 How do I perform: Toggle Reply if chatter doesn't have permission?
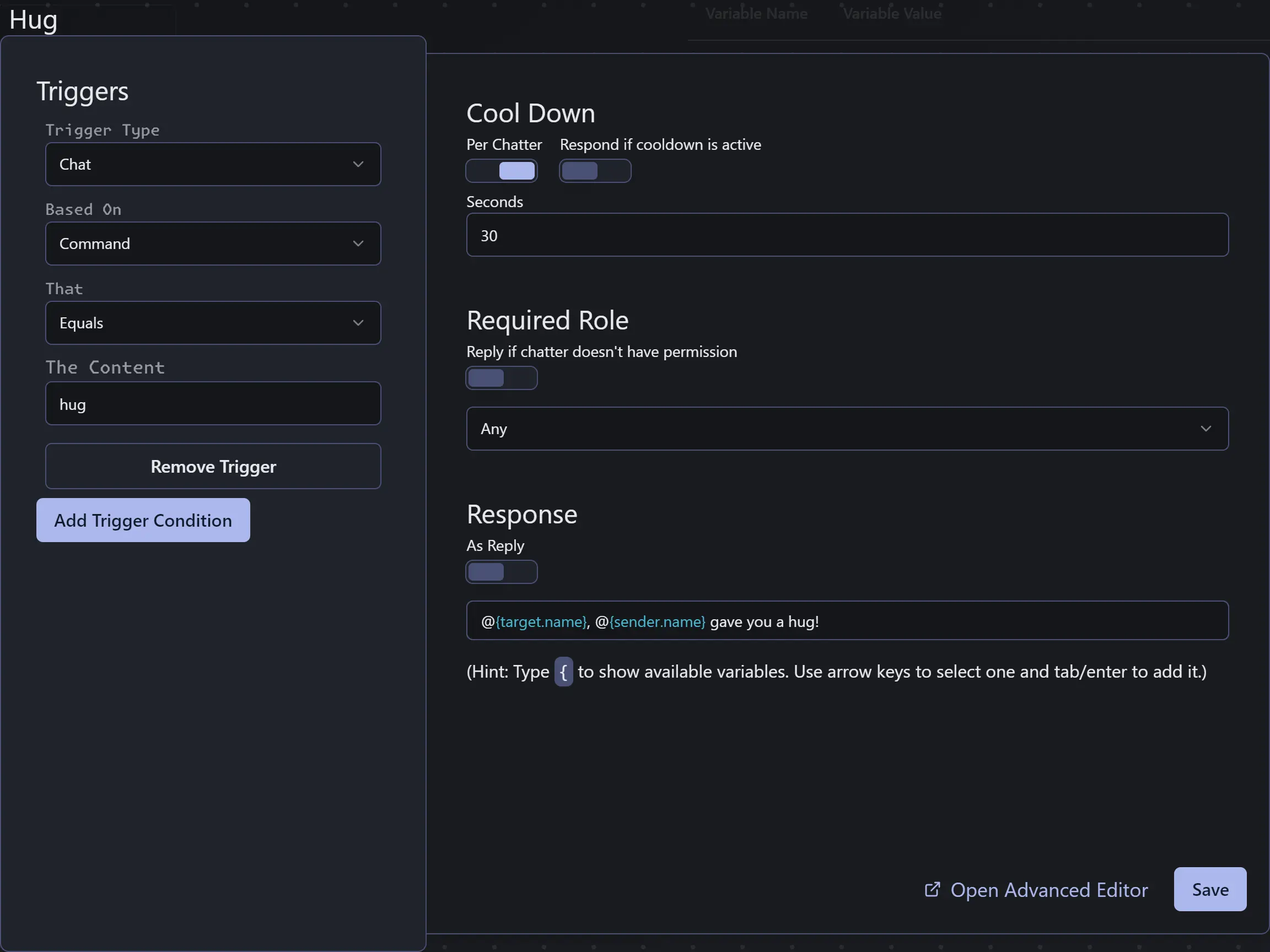501,378
